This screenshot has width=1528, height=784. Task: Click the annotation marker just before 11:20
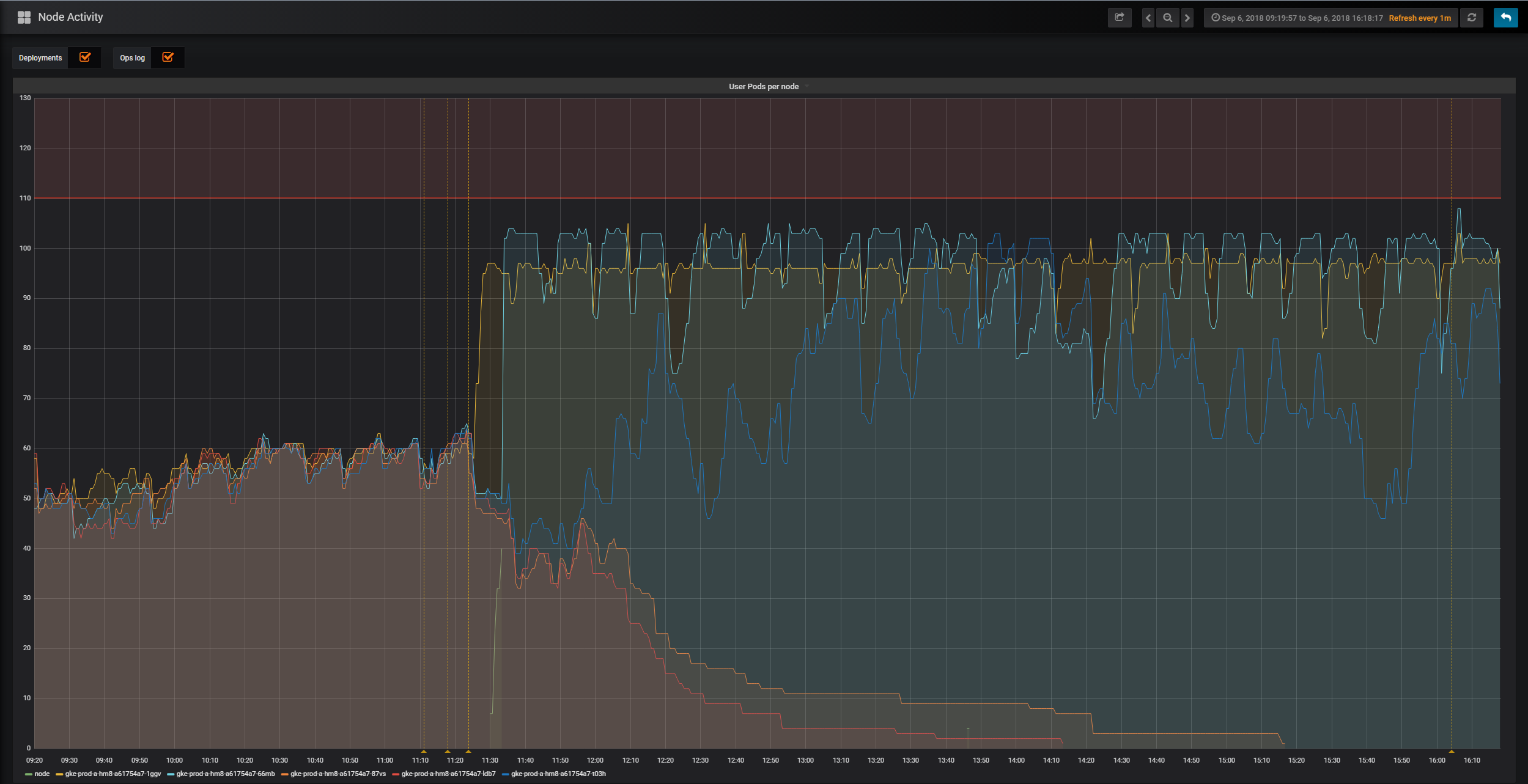[448, 751]
